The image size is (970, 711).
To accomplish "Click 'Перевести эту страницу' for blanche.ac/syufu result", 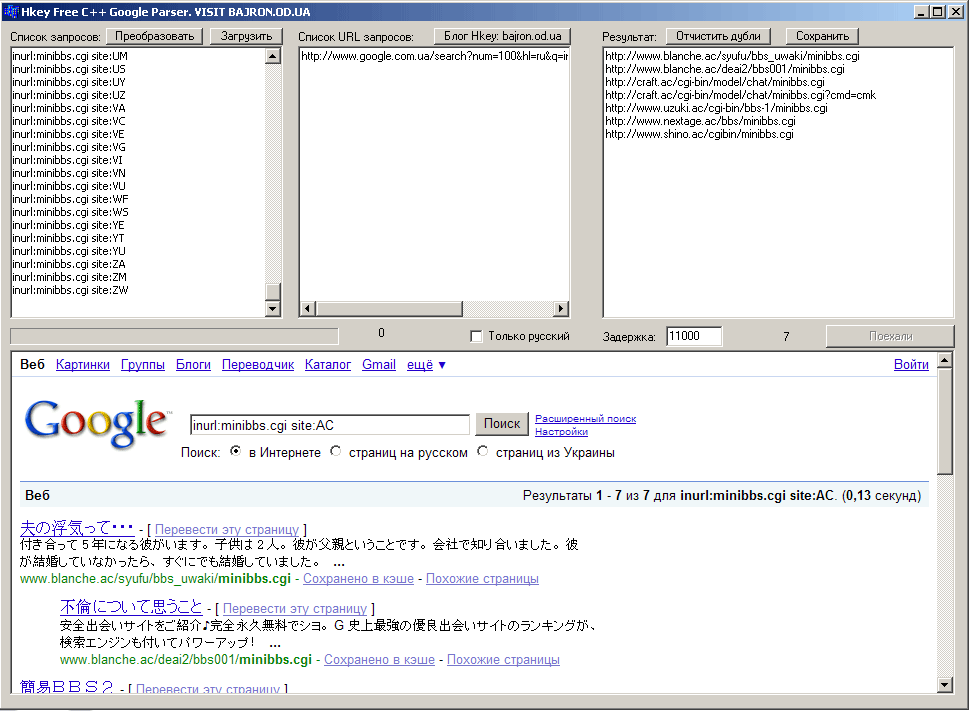I will point(226,530).
